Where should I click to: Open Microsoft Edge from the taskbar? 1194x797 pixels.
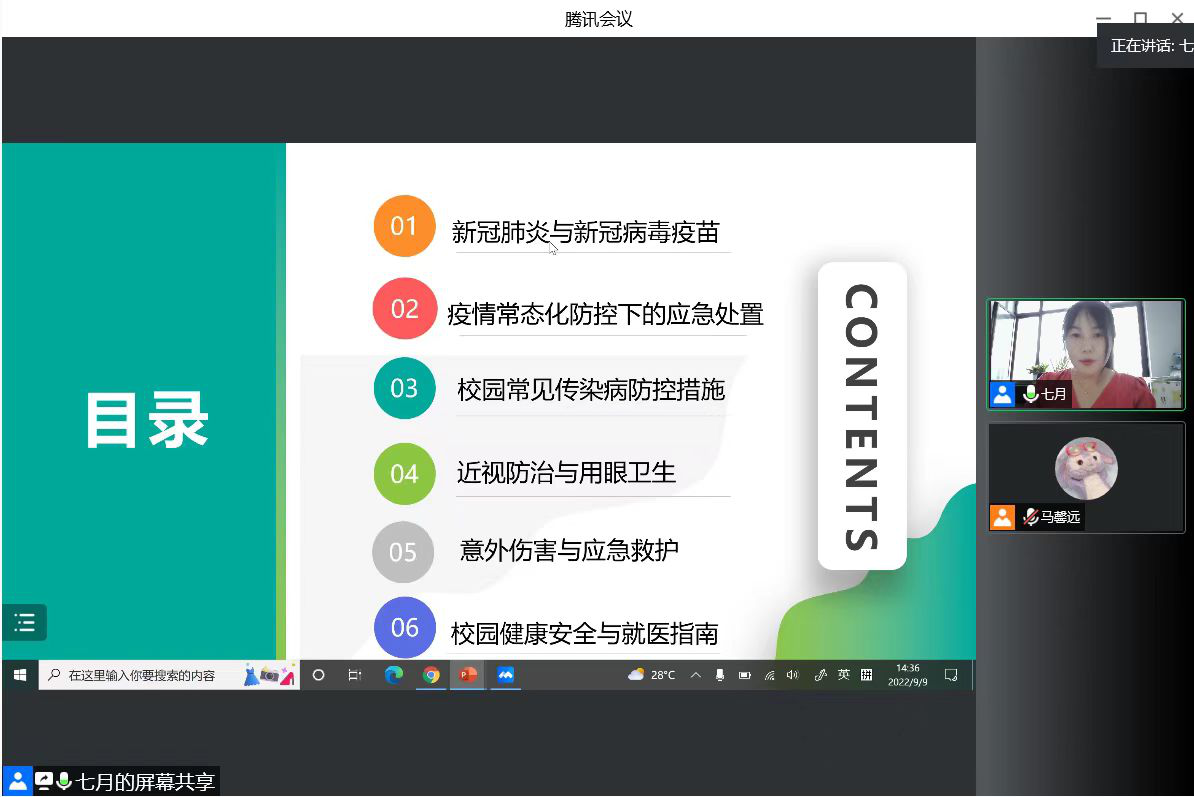click(394, 675)
